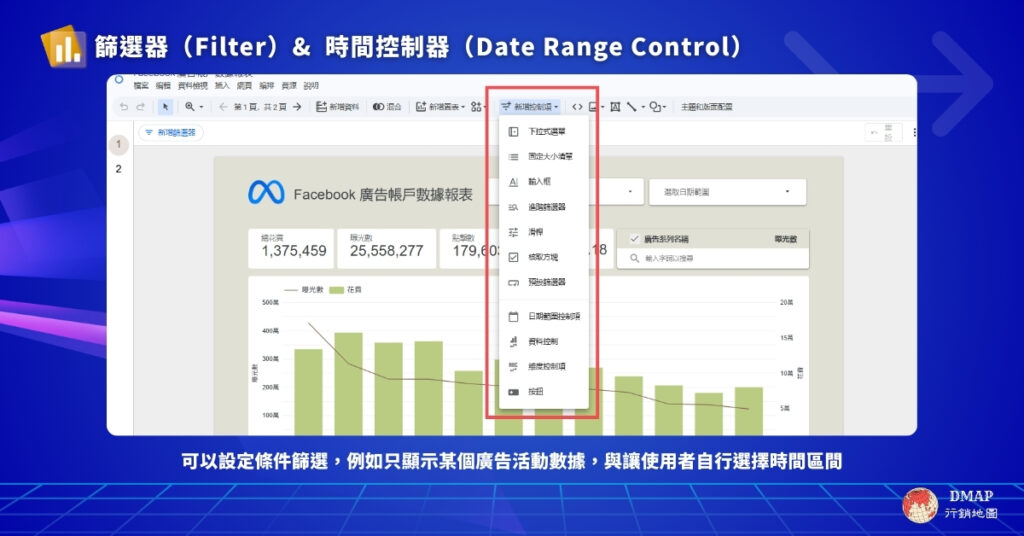Open 主題和版面配置 theme and layout
This screenshot has height=536, width=1024.
click(x=706, y=106)
